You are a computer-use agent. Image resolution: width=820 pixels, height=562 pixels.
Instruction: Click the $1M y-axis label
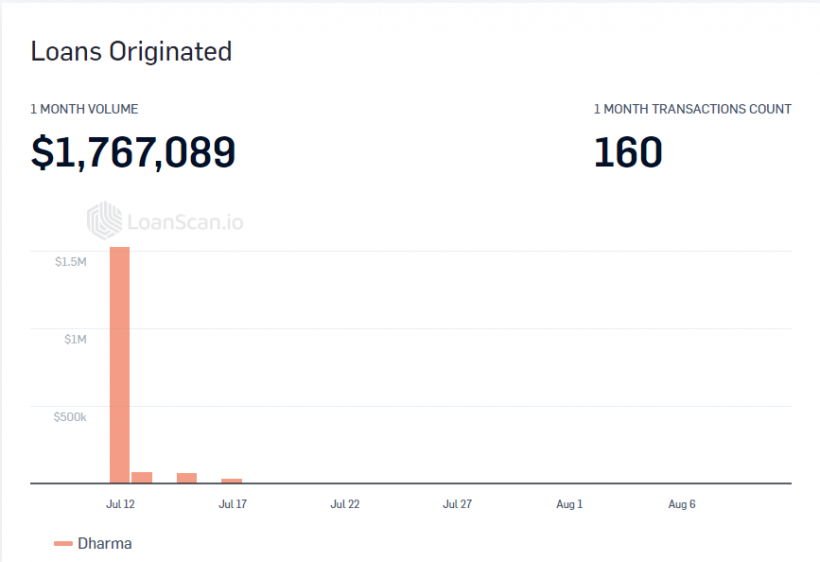pyautogui.click(x=76, y=339)
